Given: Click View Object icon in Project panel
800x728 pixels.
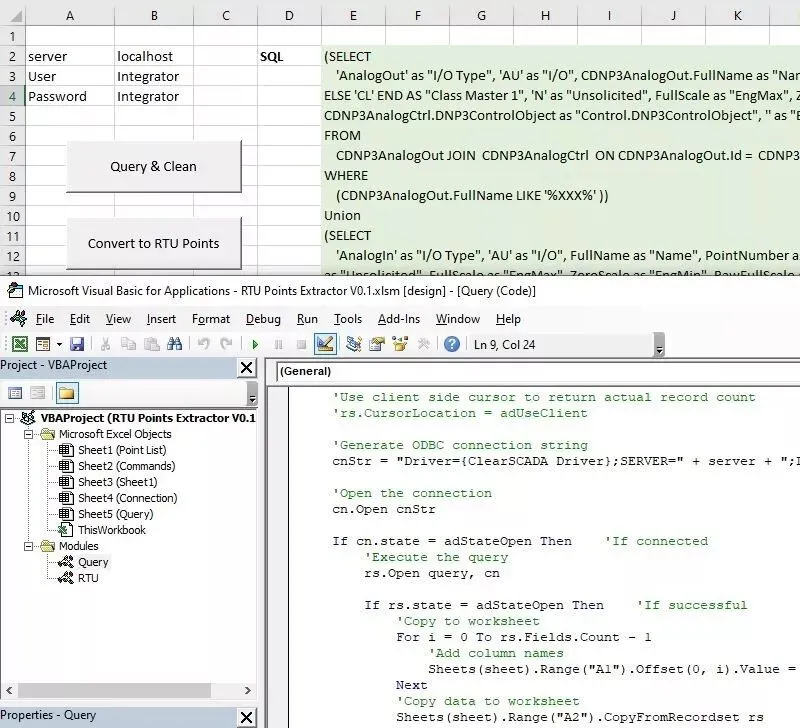Looking at the screenshot, I should tap(38, 393).
